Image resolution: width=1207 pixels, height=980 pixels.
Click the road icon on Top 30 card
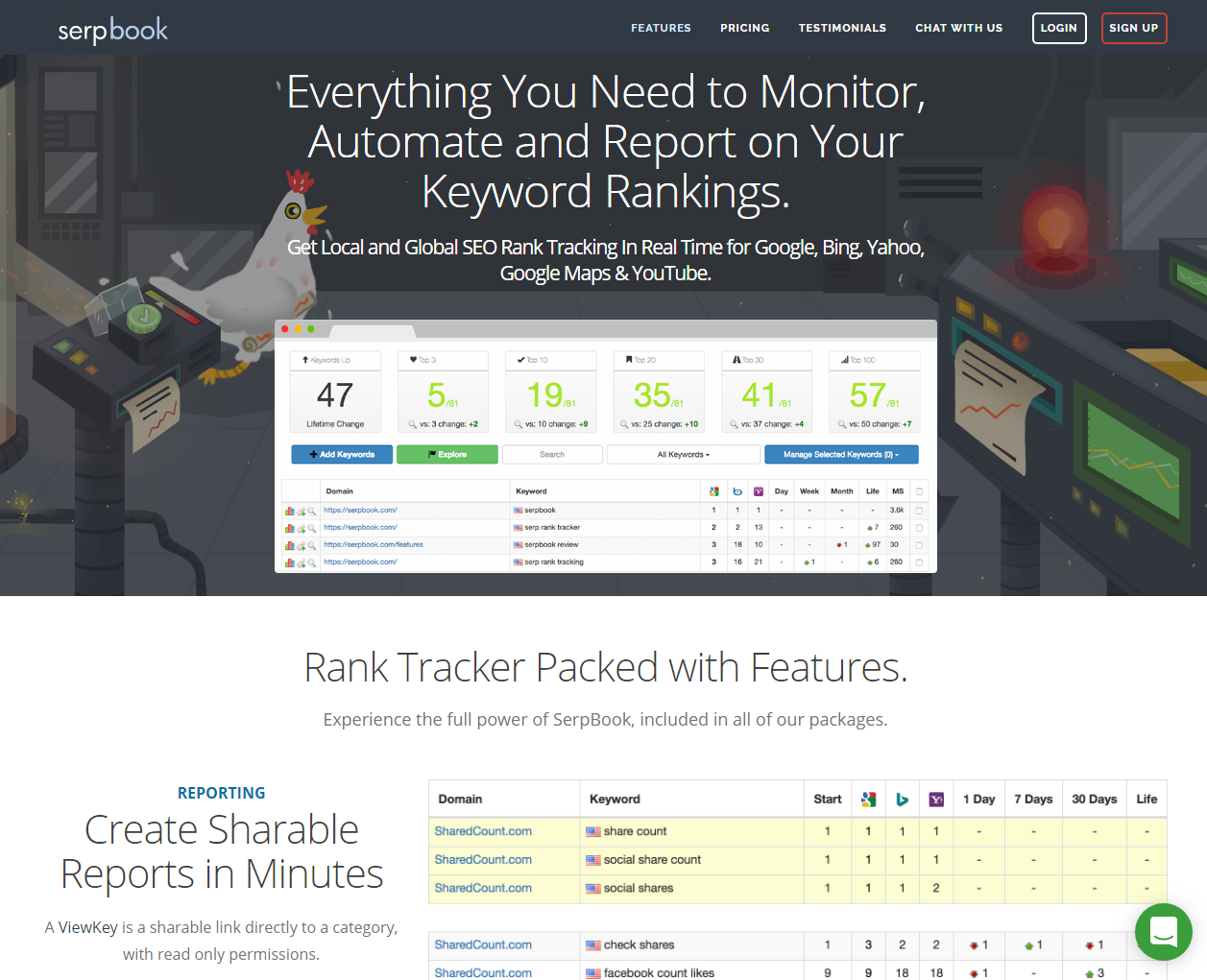(736, 360)
